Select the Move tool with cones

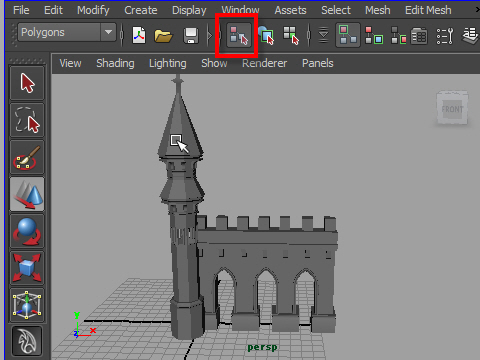(x=27, y=194)
